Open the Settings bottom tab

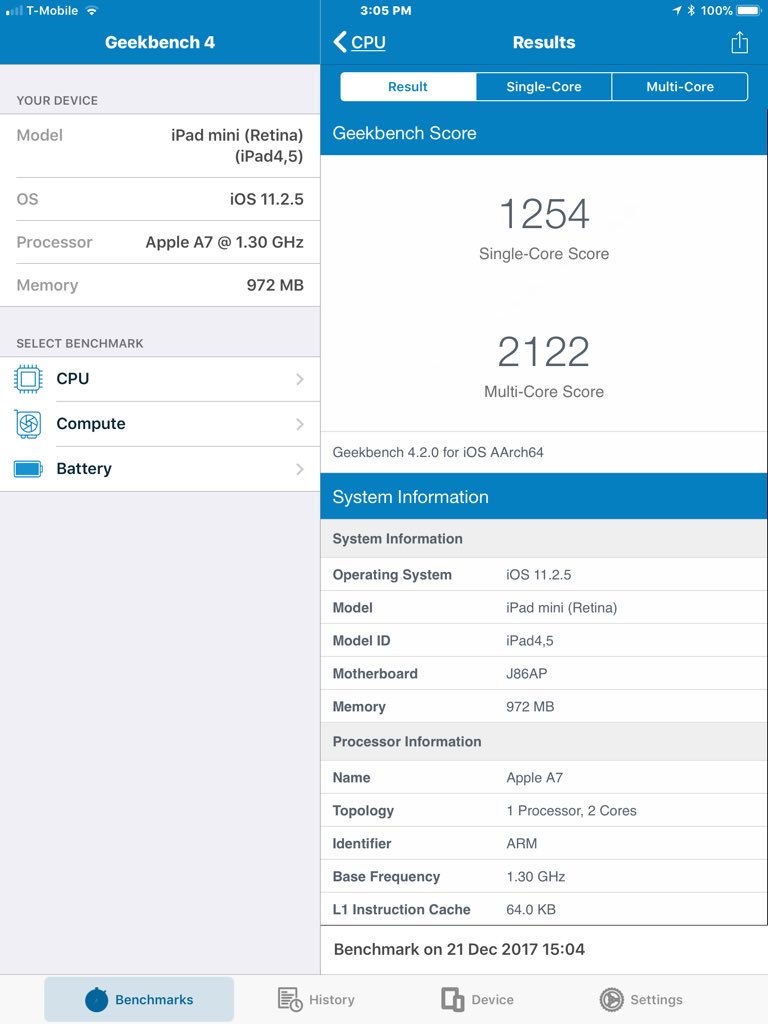click(x=641, y=999)
